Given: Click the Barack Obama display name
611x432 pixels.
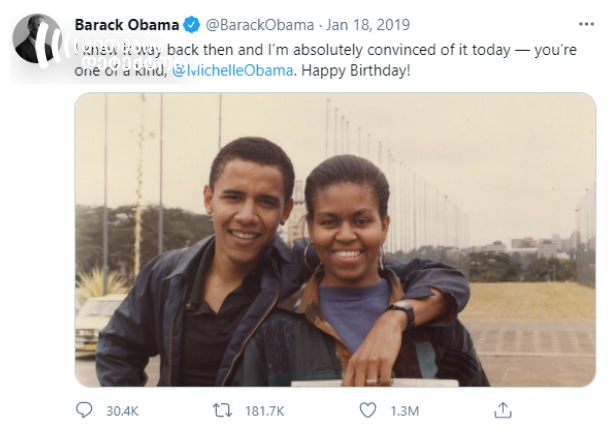Looking at the screenshot, I should (127, 25).
